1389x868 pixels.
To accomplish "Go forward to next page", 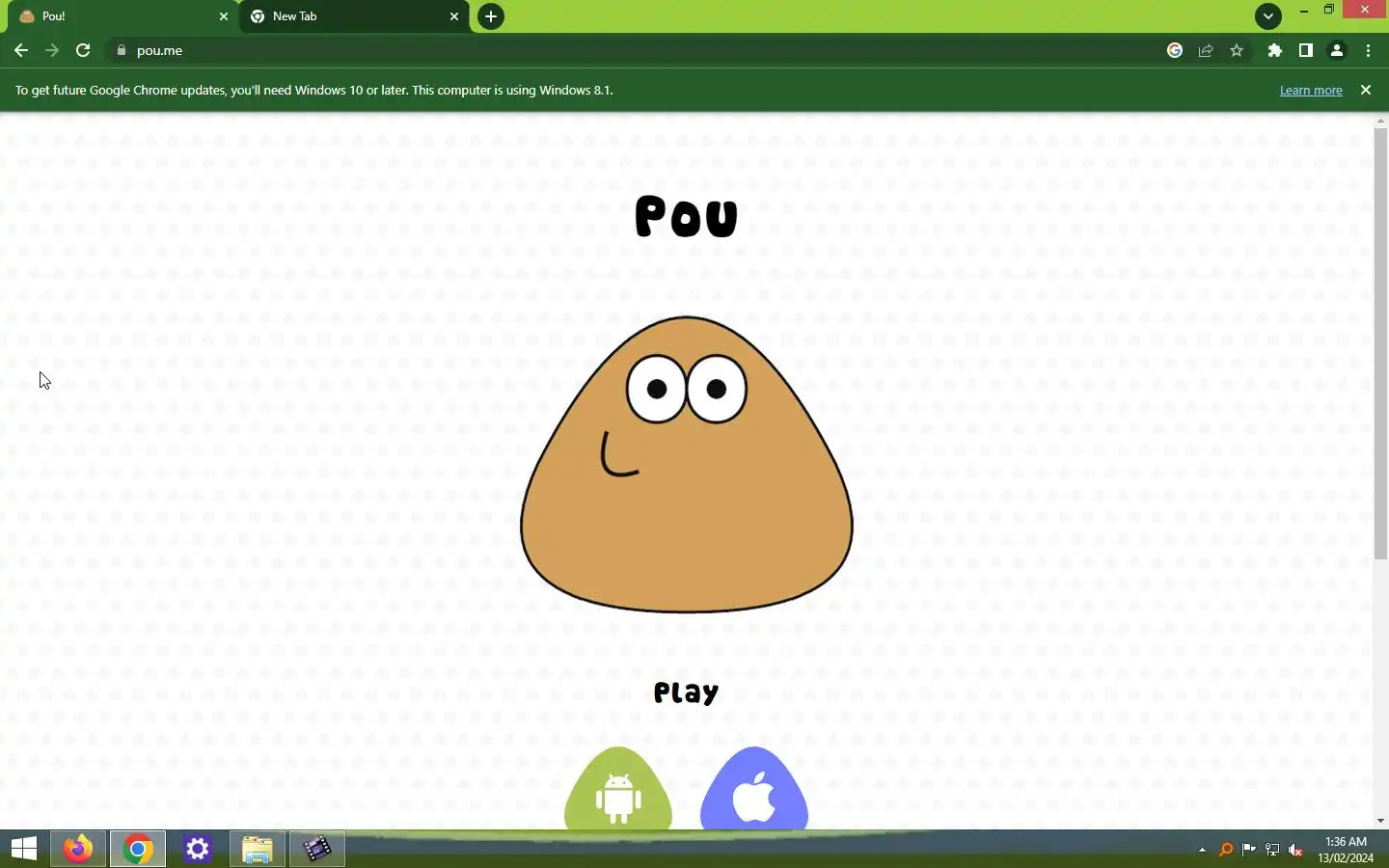I will coord(52,50).
